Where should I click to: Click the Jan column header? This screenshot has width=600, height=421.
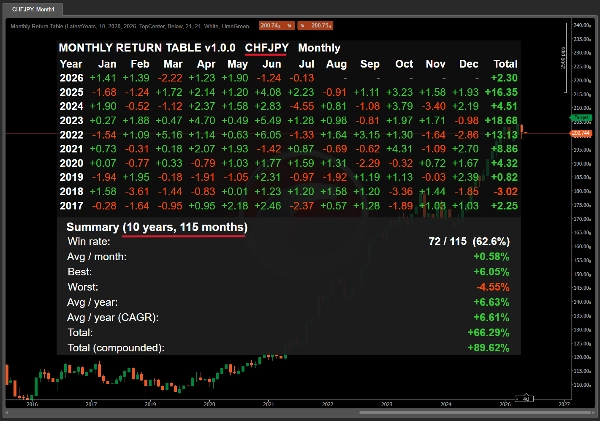(107, 64)
